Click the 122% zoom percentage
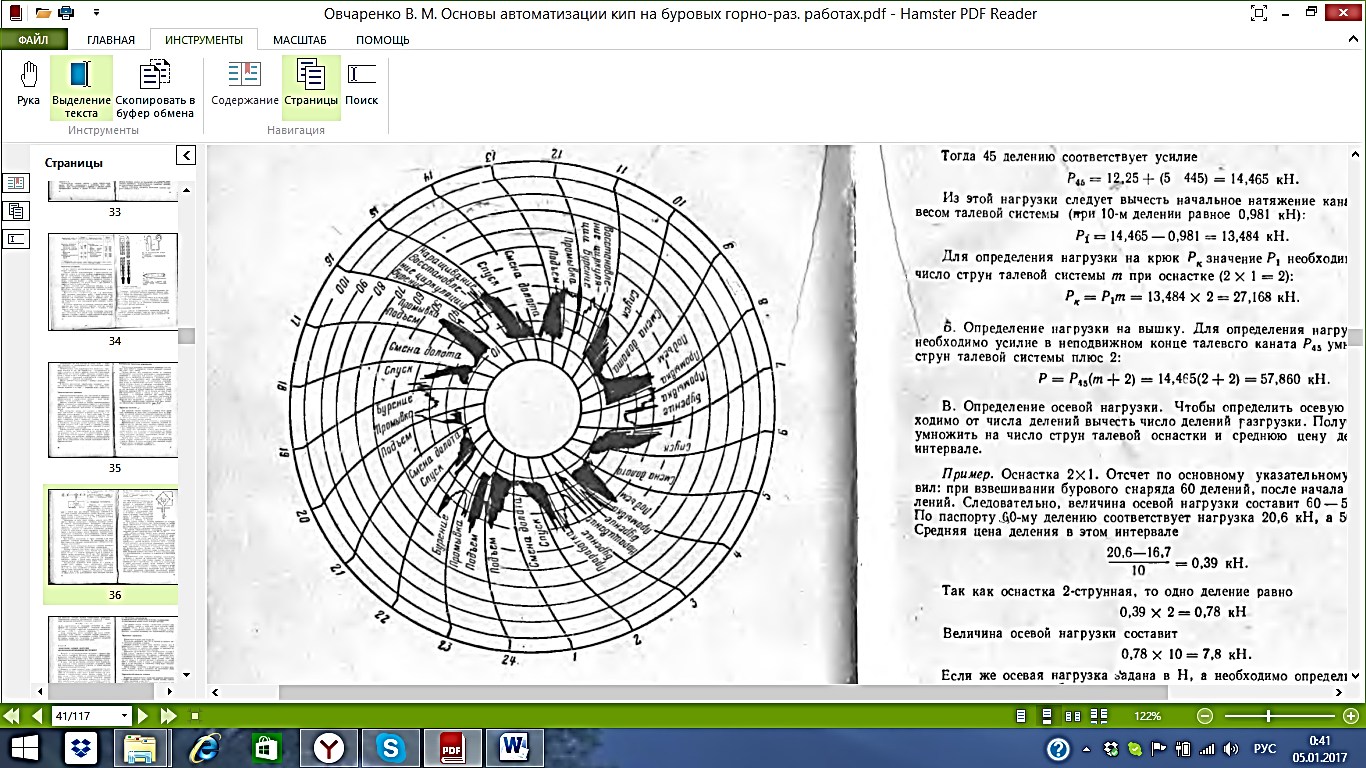Viewport: 1366px width, 768px height. [1148, 716]
